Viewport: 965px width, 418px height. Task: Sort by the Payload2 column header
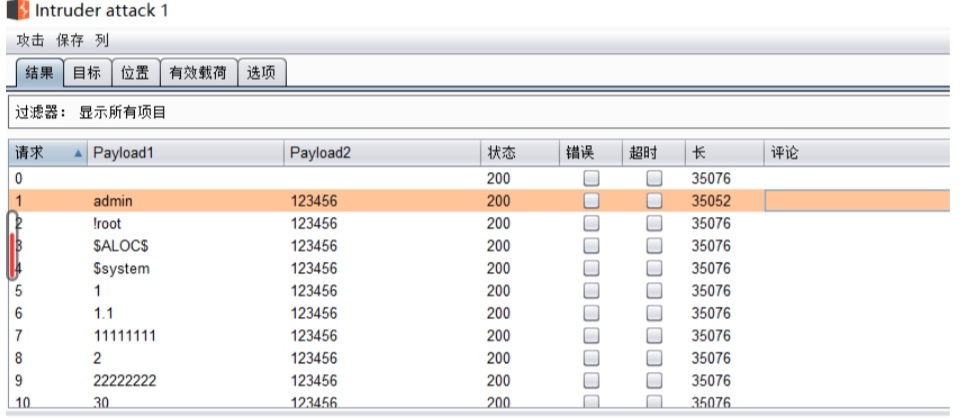382,153
